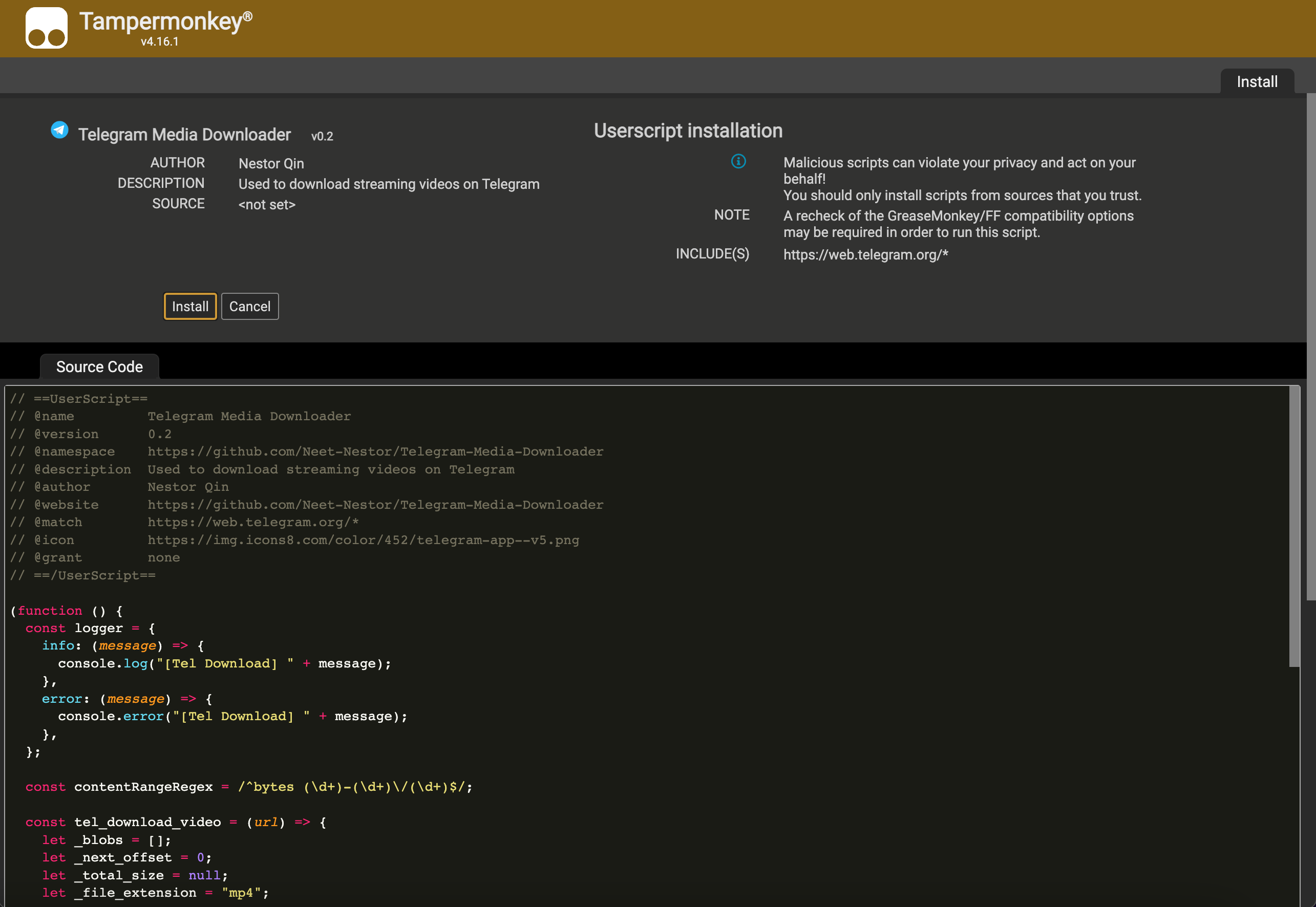The height and width of the screenshot is (907, 1316).
Task: Toggle the GreaseMonkey compatibility note
Action: 731,214
